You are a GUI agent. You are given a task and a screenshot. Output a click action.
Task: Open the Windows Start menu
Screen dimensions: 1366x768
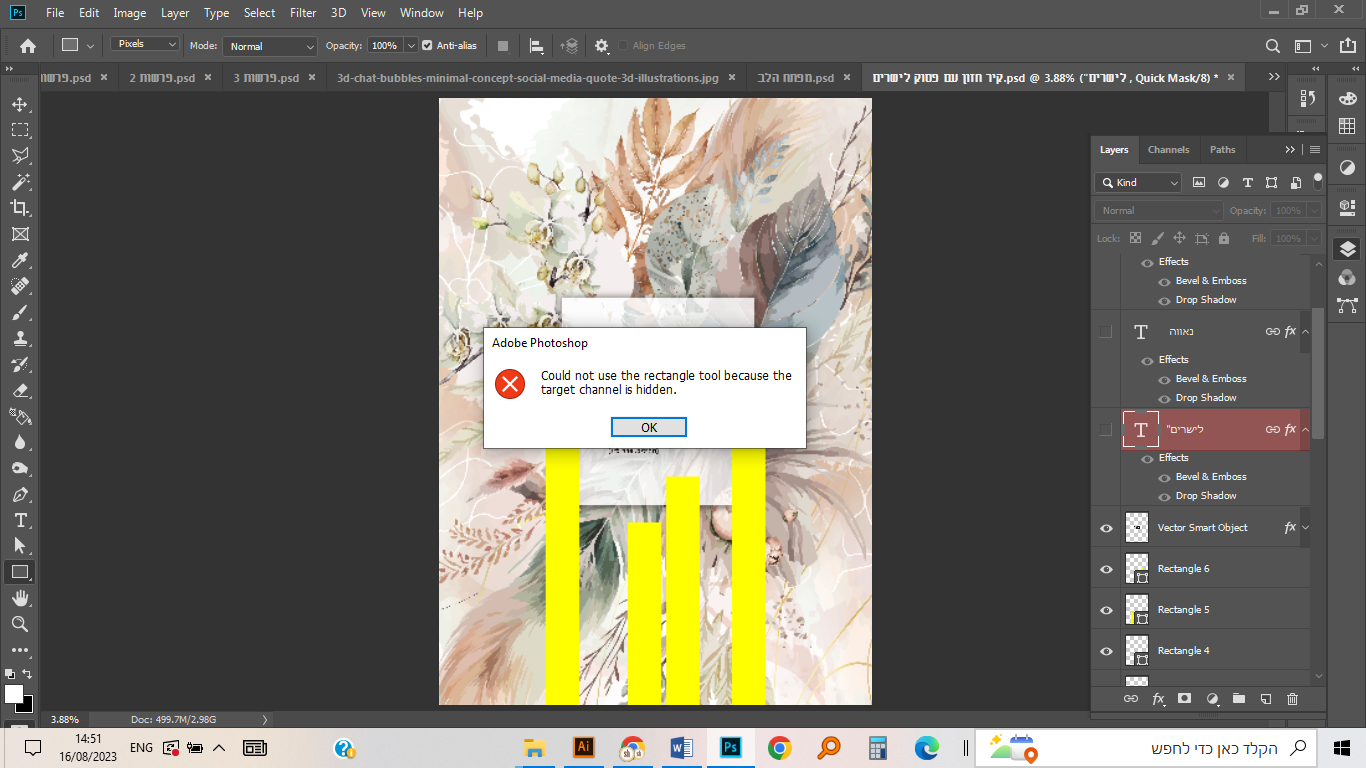coord(1342,748)
